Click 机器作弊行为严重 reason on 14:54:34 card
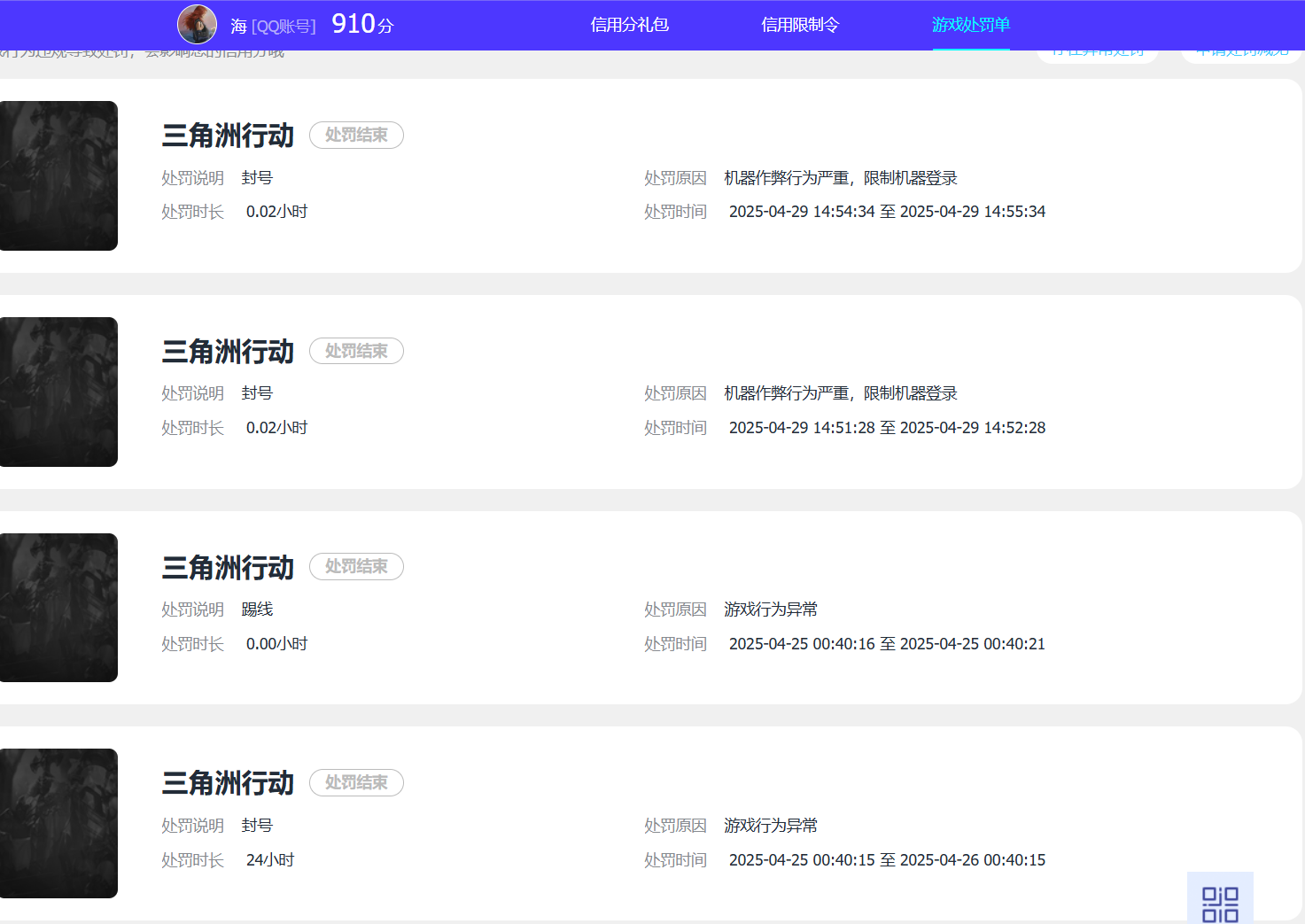1305x924 pixels. pyautogui.click(x=841, y=178)
